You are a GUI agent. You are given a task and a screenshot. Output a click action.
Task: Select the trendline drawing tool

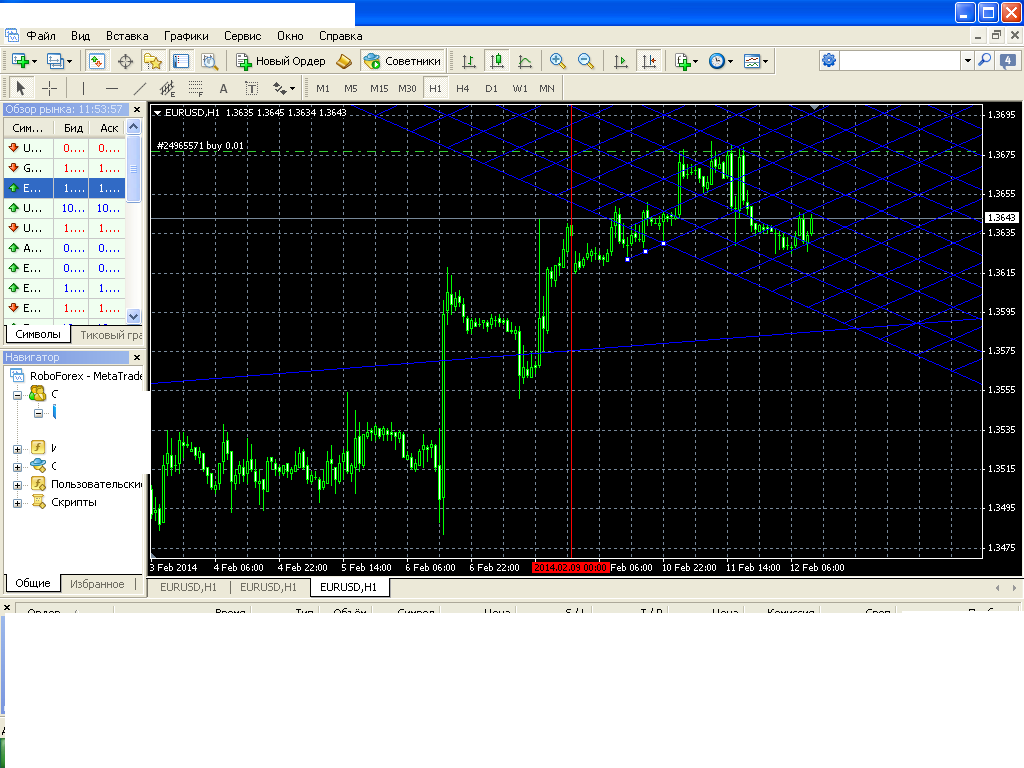click(x=140, y=88)
